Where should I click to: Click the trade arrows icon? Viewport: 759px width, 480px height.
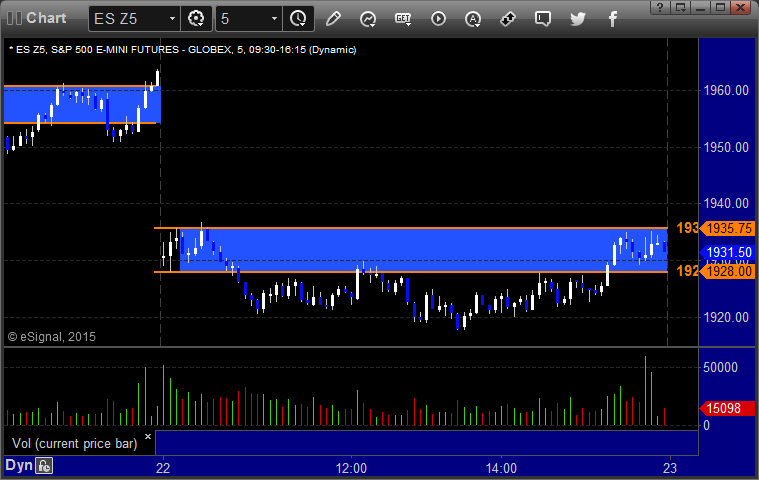tap(507, 19)
